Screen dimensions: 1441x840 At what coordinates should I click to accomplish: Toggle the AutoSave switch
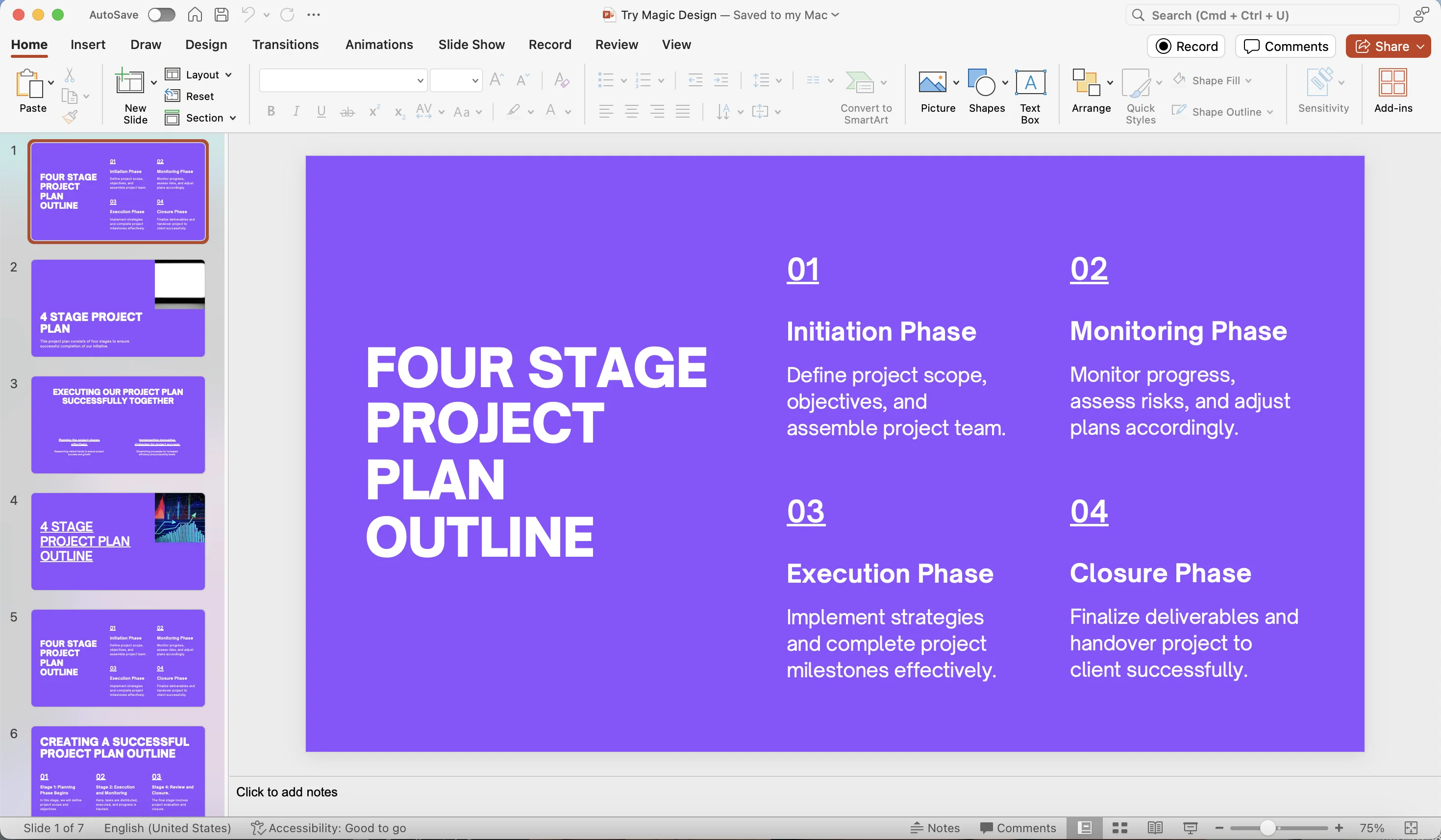click(161, 15)
